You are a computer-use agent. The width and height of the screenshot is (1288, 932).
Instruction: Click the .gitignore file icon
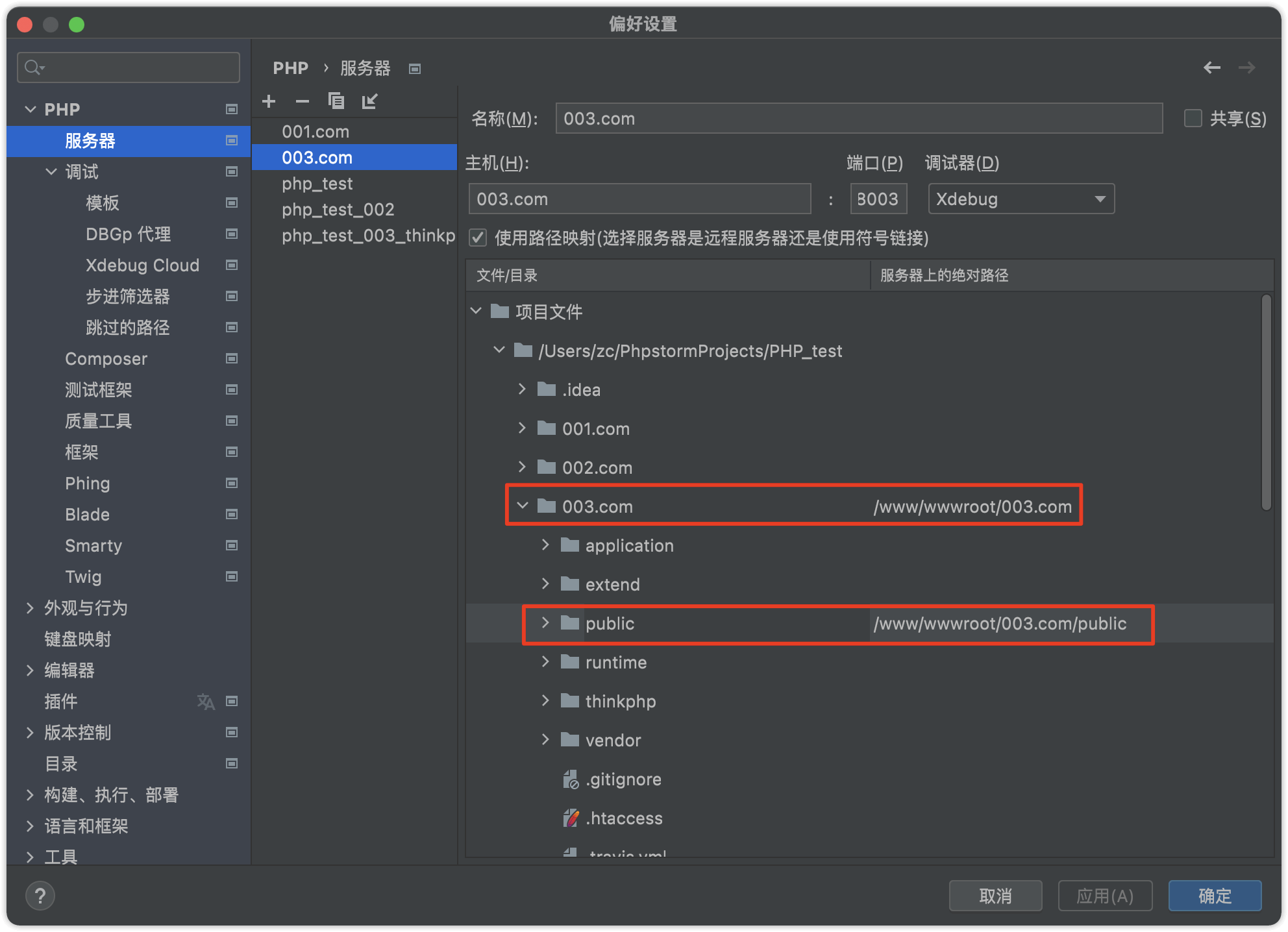tap(570, 779)
